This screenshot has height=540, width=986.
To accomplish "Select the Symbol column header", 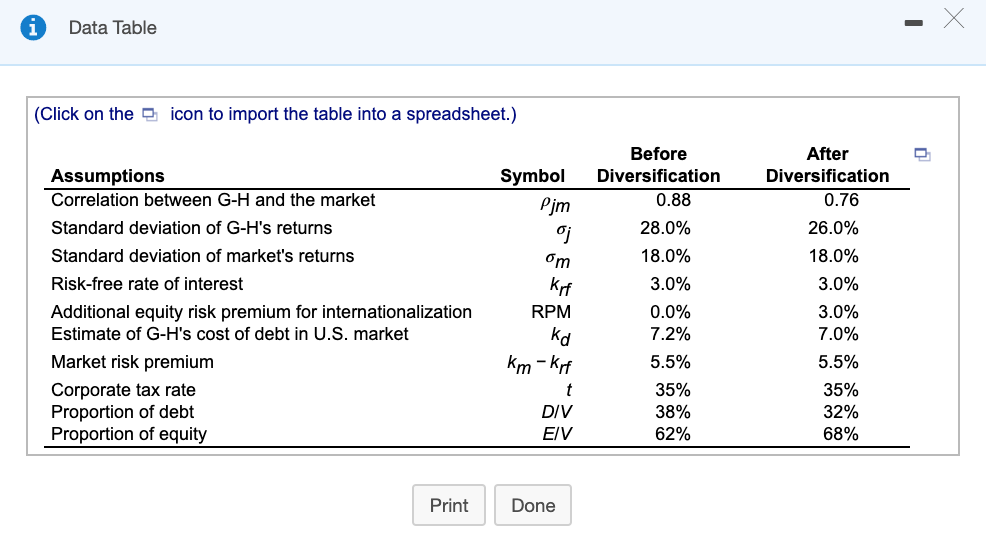I will click(532, 176).
